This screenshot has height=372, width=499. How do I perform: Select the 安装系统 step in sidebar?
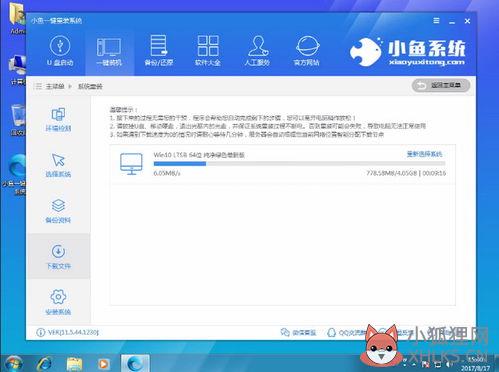tap(58, 302)
